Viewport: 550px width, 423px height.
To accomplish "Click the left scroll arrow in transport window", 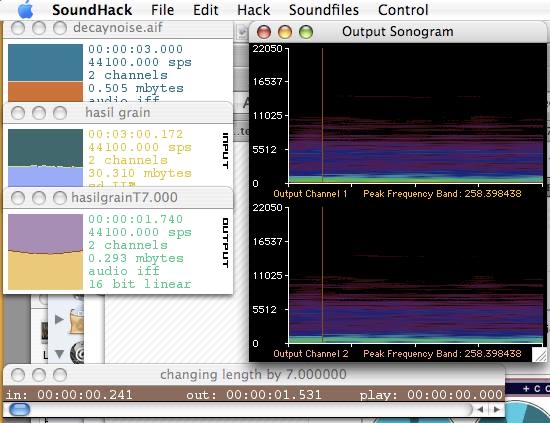I will coord(481,409).
